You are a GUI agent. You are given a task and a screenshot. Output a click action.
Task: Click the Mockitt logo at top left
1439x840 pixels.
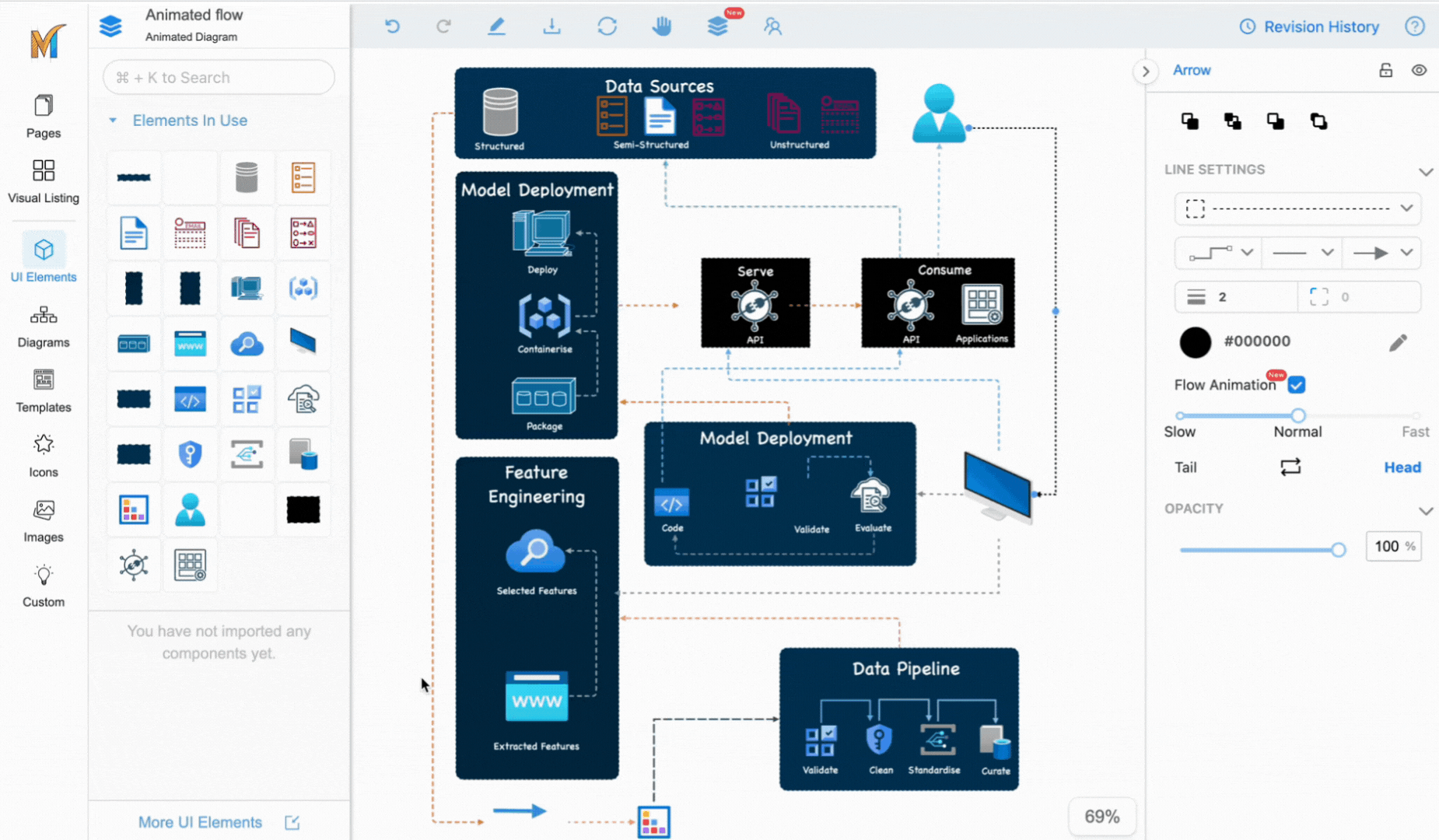click(46, 42)
